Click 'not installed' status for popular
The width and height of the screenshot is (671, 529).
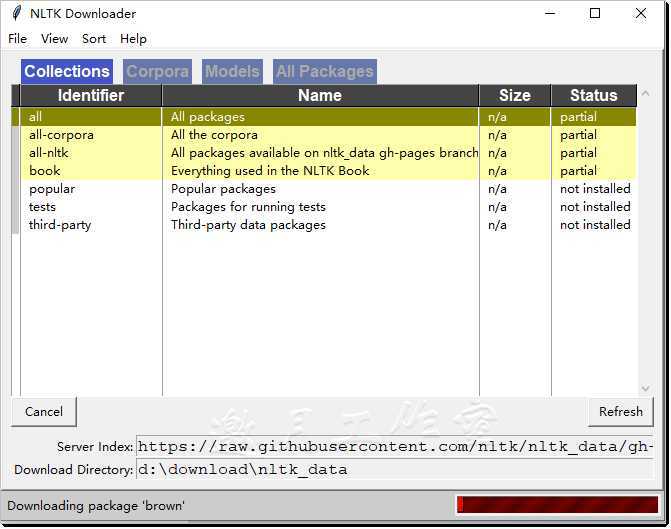[595, 189]
